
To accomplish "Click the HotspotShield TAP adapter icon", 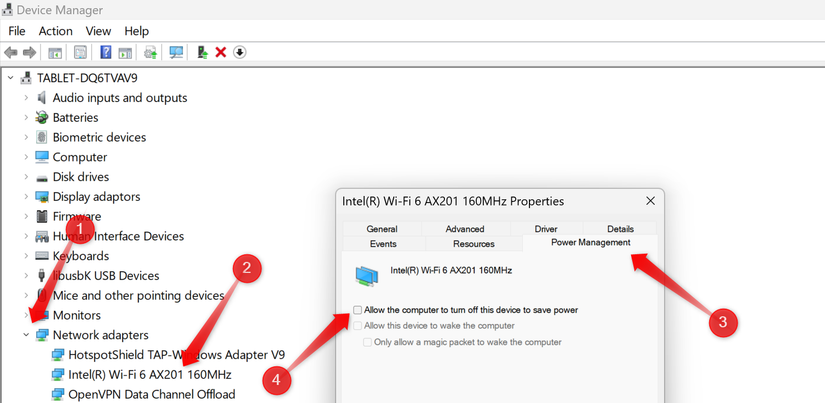I will [58, 355].
